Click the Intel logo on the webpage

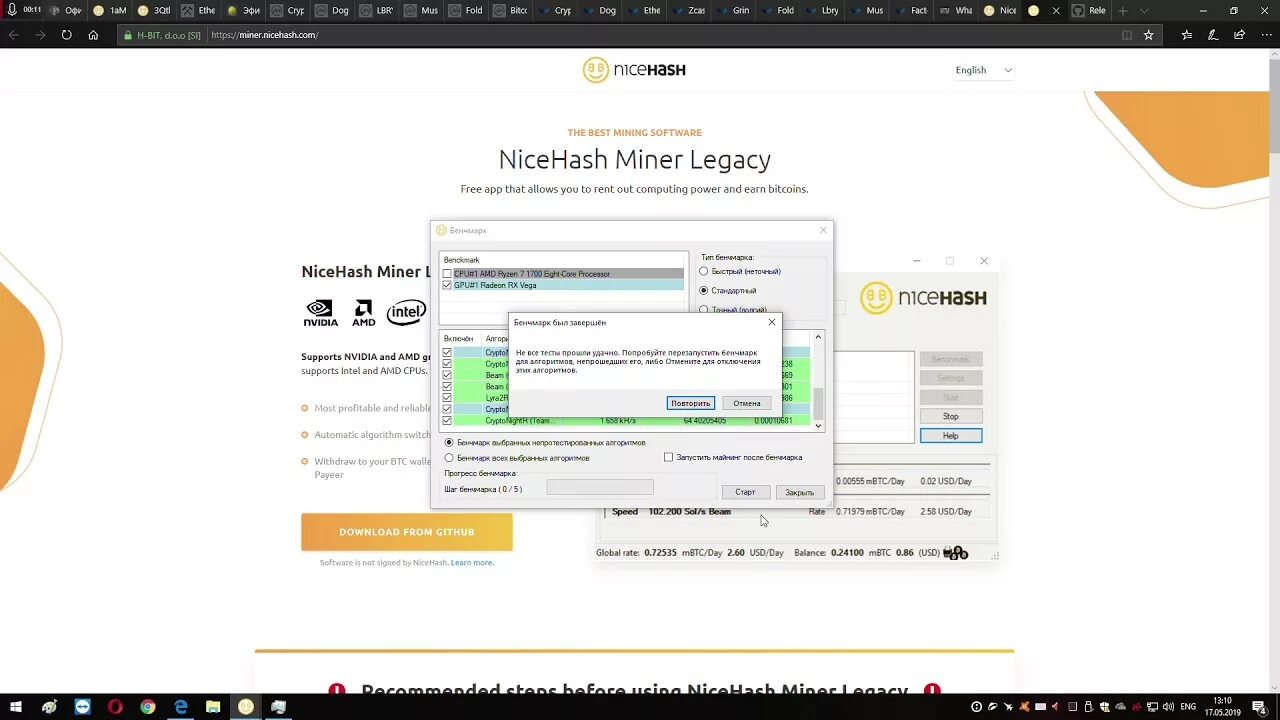[406, 313]
